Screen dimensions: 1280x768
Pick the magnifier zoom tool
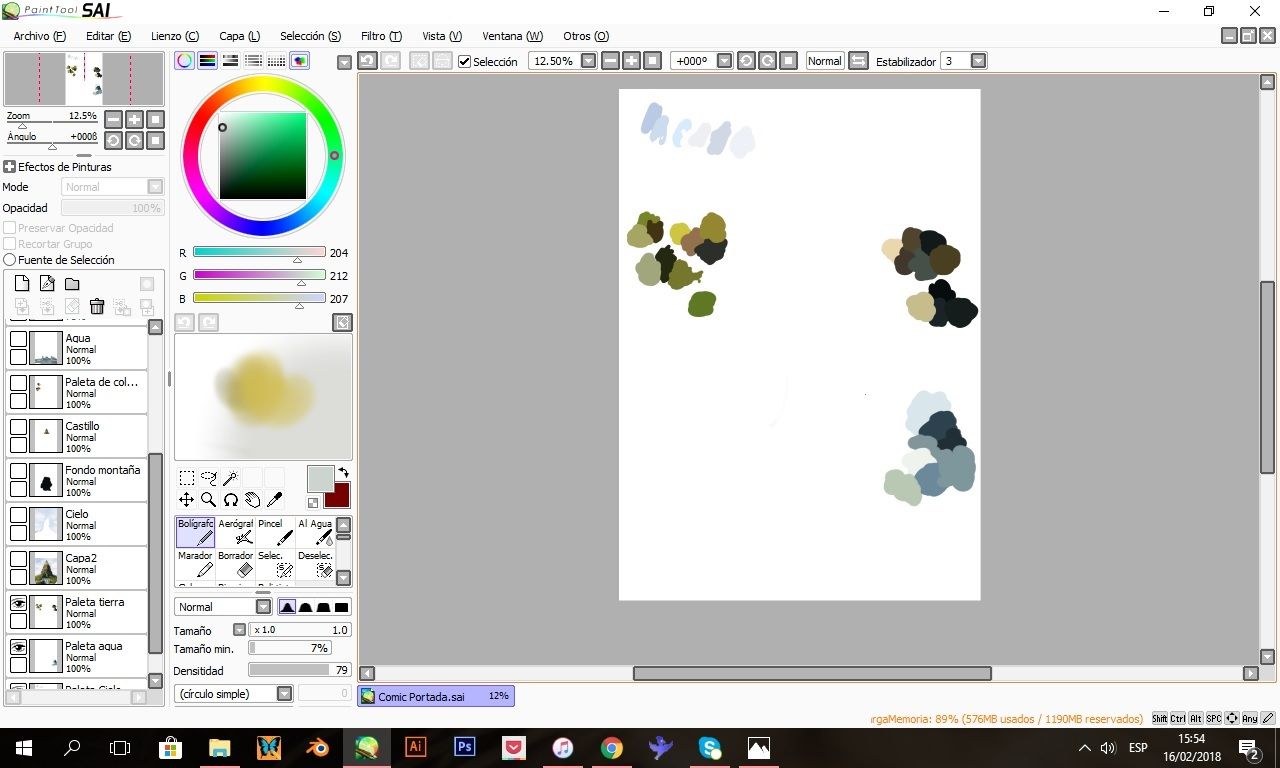click(x=208, y=499)
